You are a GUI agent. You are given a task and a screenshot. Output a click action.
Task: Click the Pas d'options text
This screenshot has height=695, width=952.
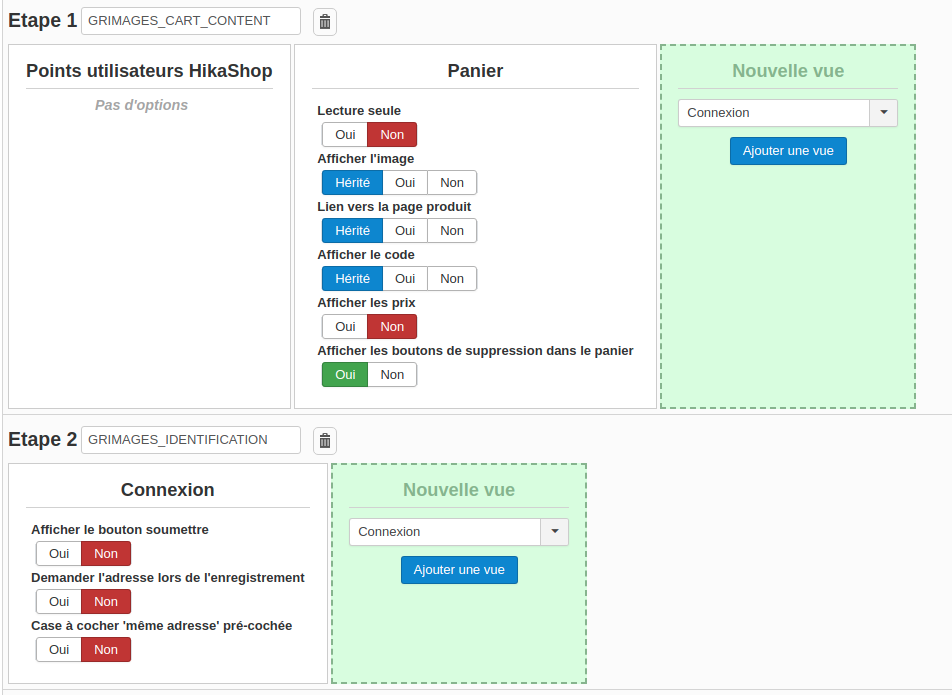pyautogui.click(x=141, y=105)
